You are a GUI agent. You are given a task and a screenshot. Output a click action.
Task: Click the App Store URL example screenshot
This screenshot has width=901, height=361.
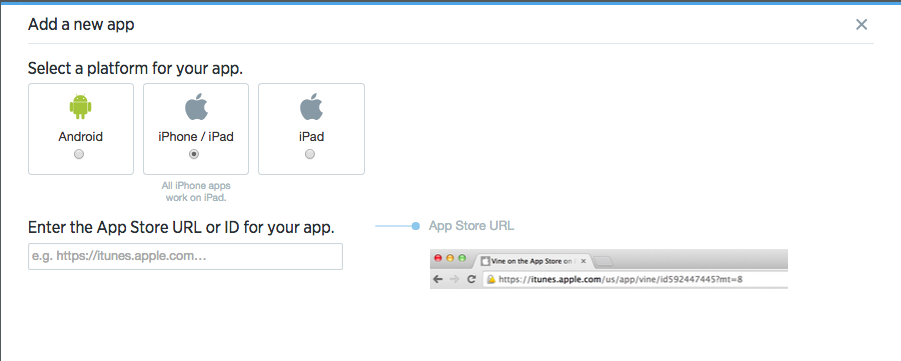pyautogui.click(x=609, y=269)
